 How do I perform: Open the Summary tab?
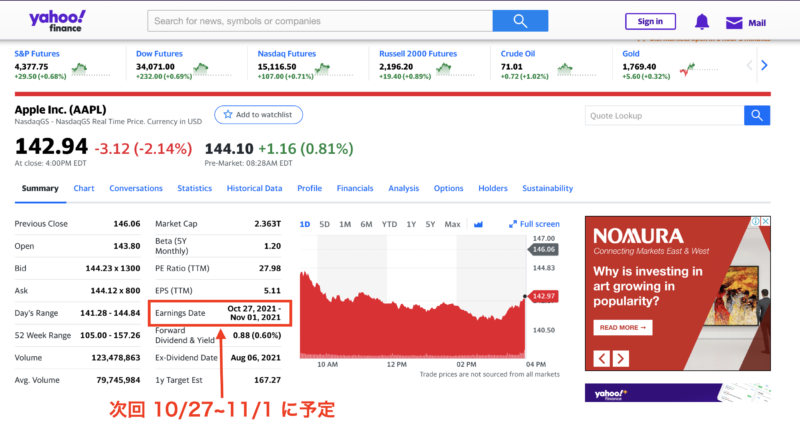[40, 188]
